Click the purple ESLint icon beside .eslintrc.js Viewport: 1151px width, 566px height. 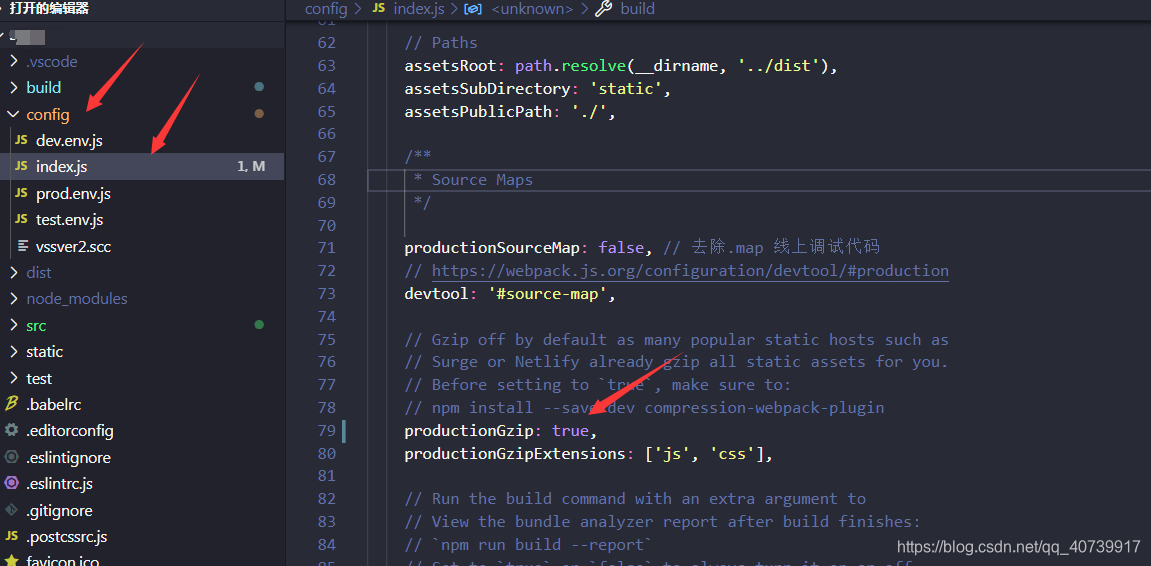(12, 483)
